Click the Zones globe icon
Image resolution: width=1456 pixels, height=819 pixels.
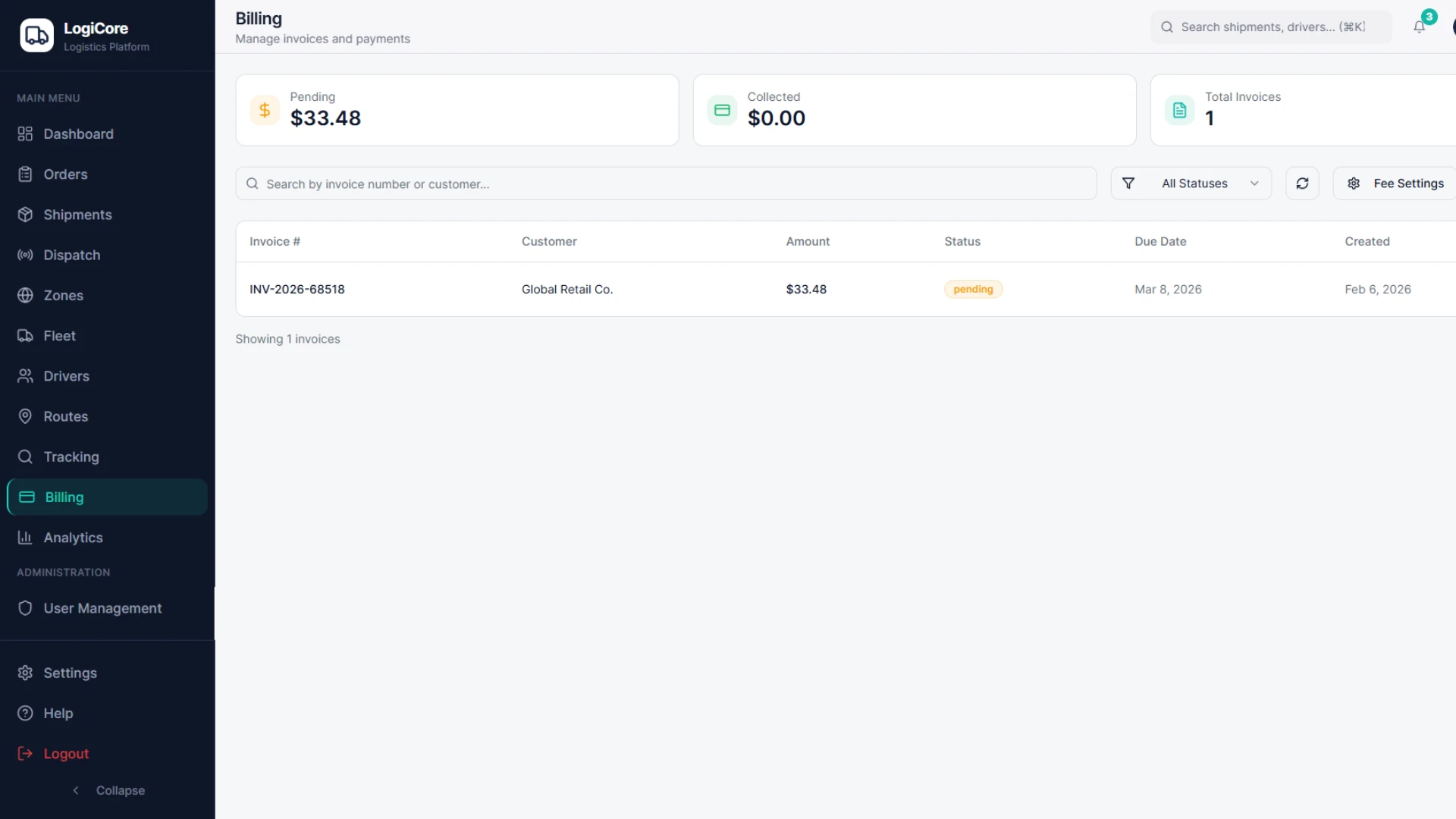25,296
